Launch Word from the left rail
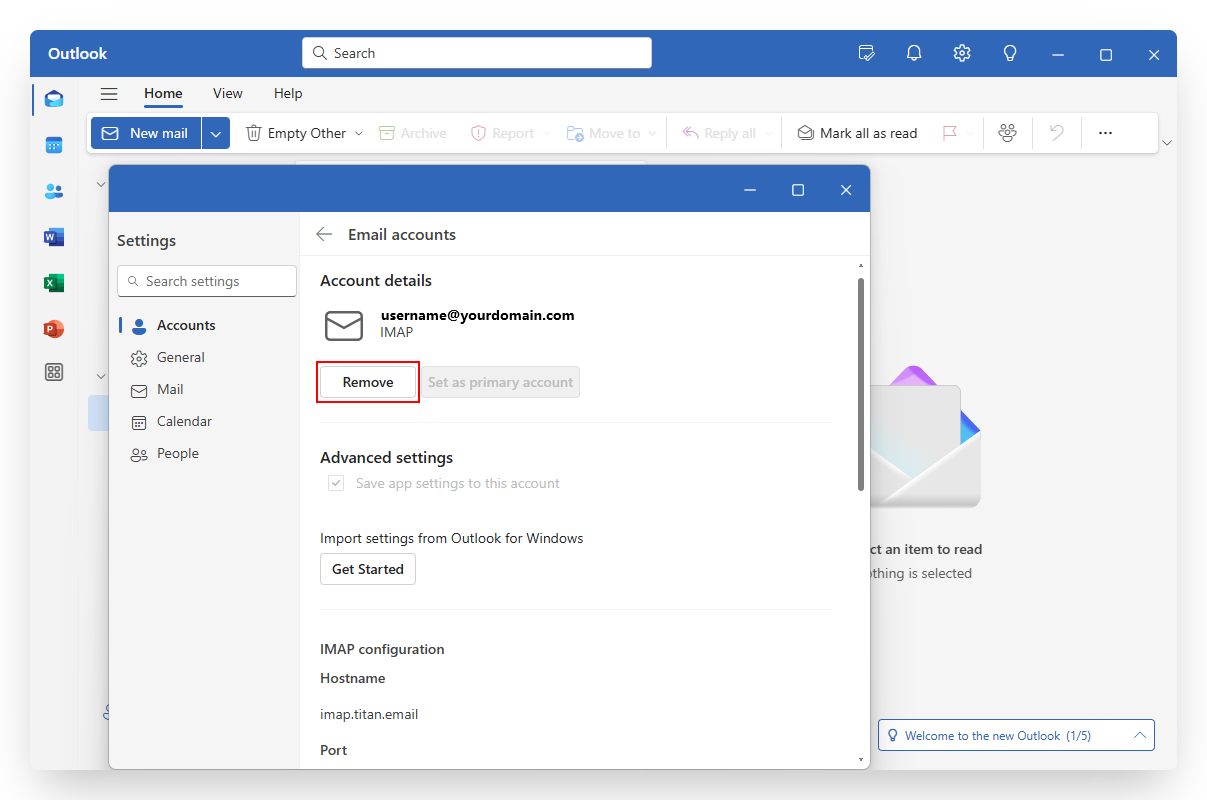 pyautogui.click(x=54, y=237)
